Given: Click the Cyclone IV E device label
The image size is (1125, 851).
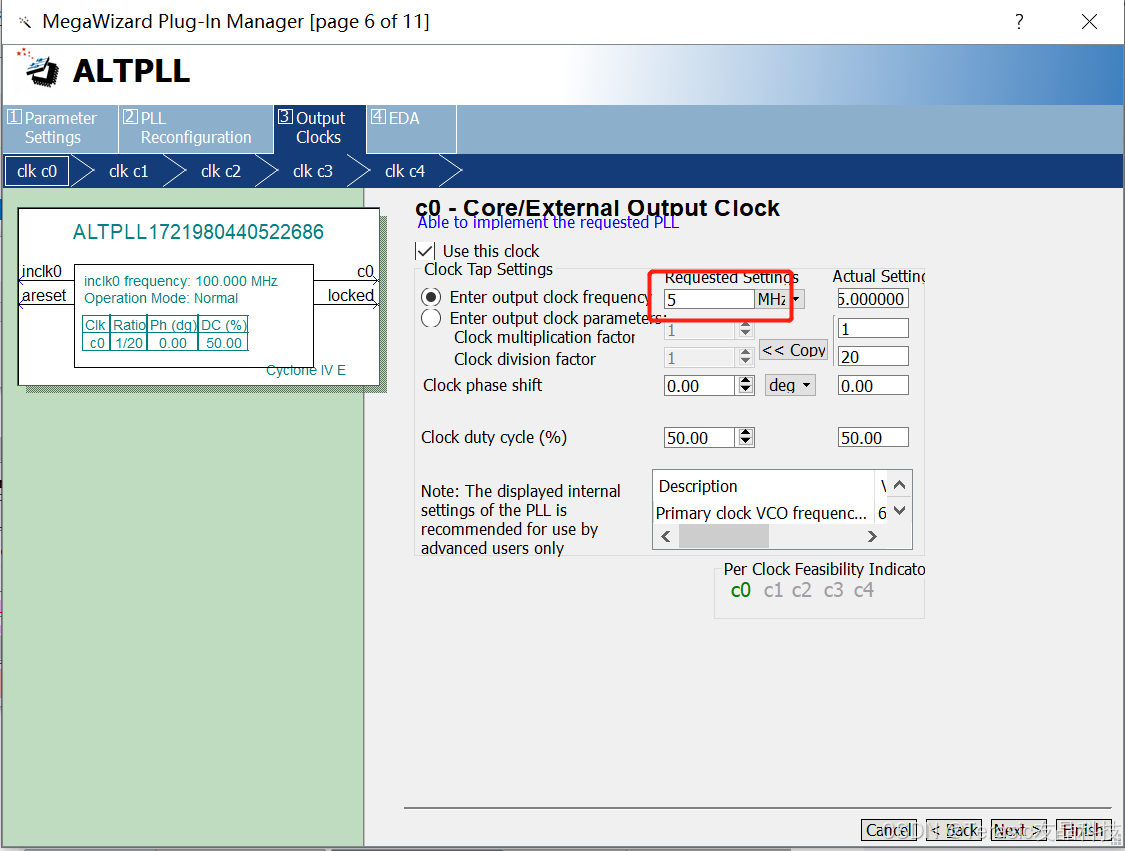Looking at the screenshot, I should pos(306,370).
